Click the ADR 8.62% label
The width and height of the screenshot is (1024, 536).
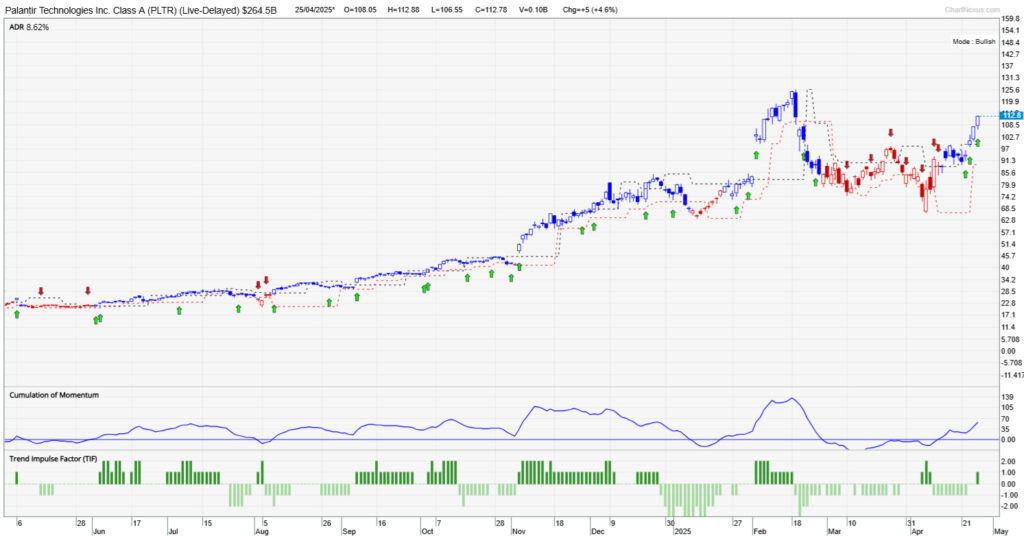click(x=29, y=27)
